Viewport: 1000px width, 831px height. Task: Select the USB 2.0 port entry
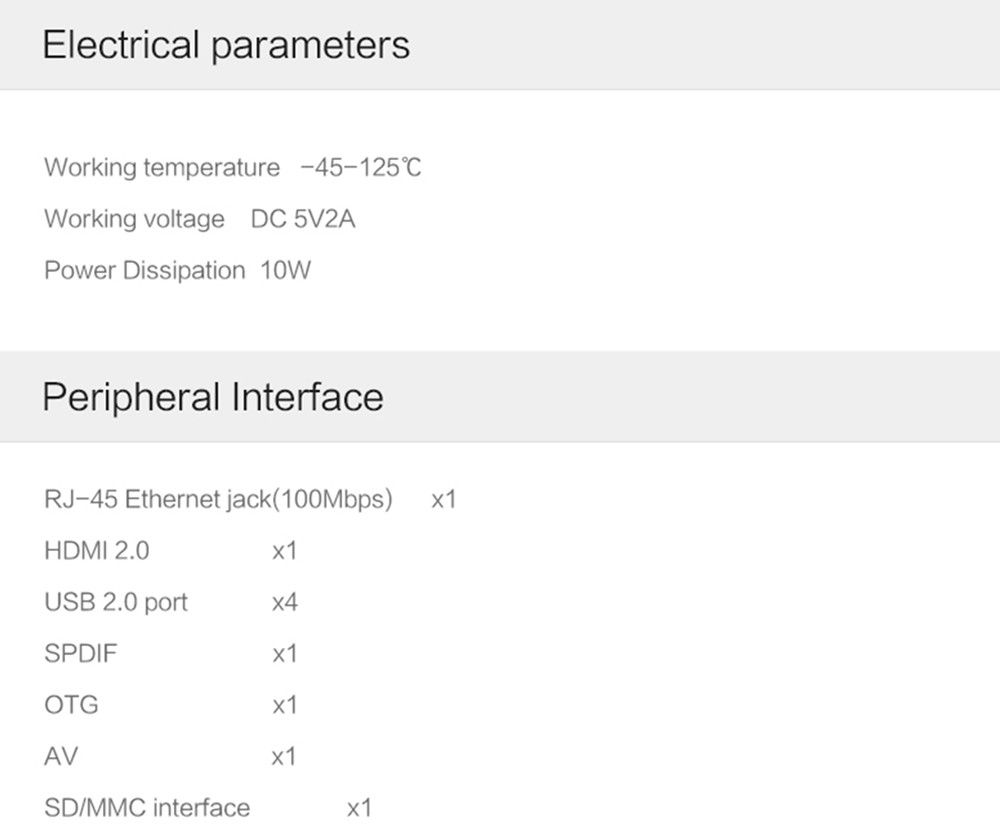coord(116,603)
